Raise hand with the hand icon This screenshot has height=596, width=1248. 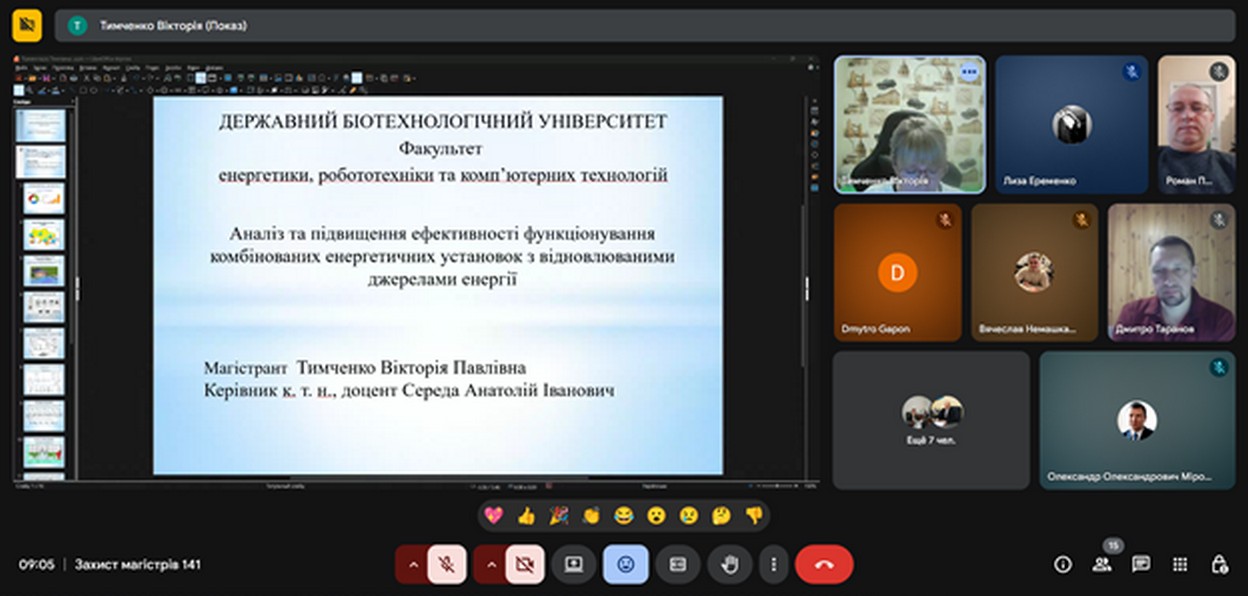point(730,565)
